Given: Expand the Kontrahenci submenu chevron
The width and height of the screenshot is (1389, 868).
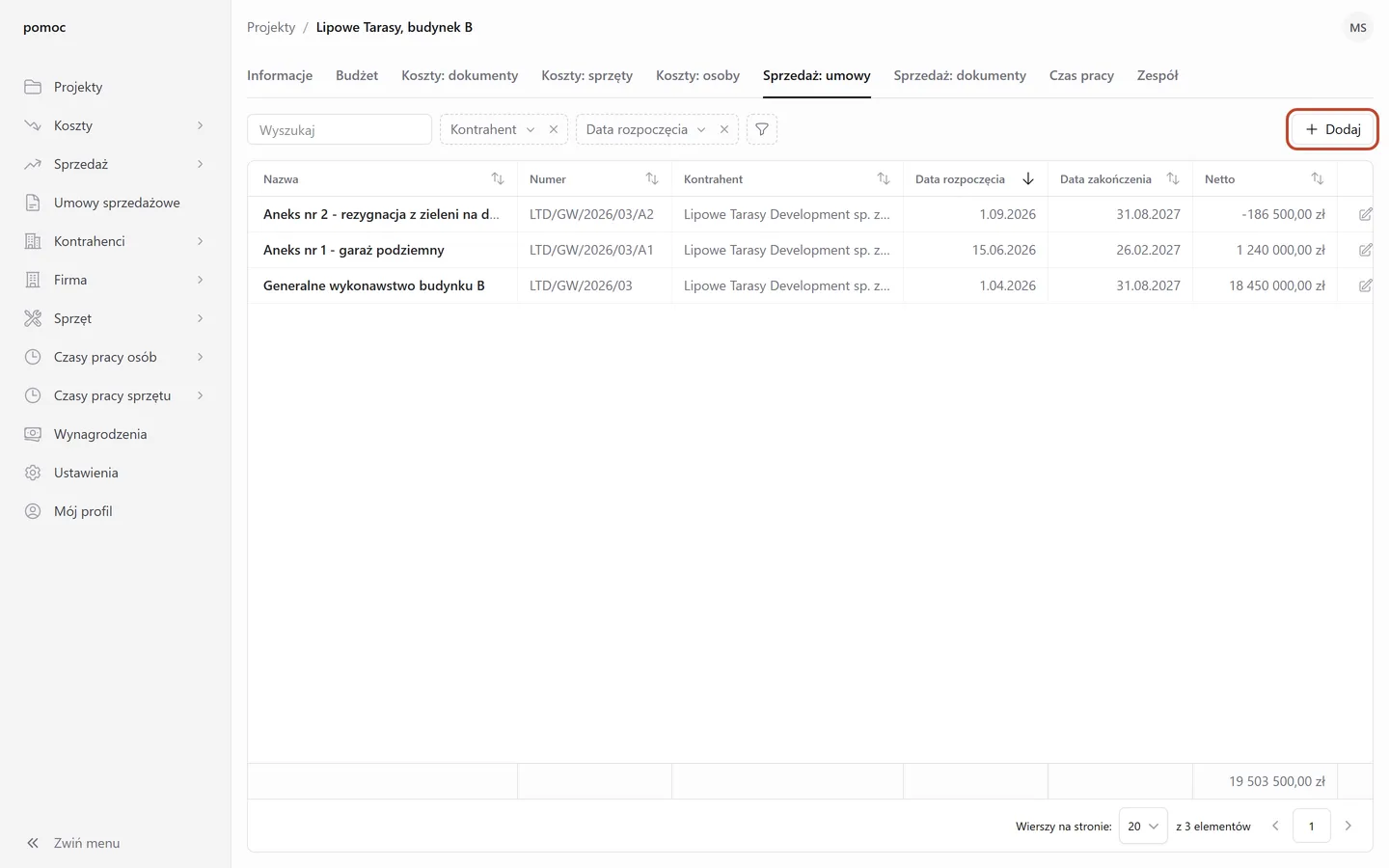Looking at the screenshot, I should [x=201, y=241].
